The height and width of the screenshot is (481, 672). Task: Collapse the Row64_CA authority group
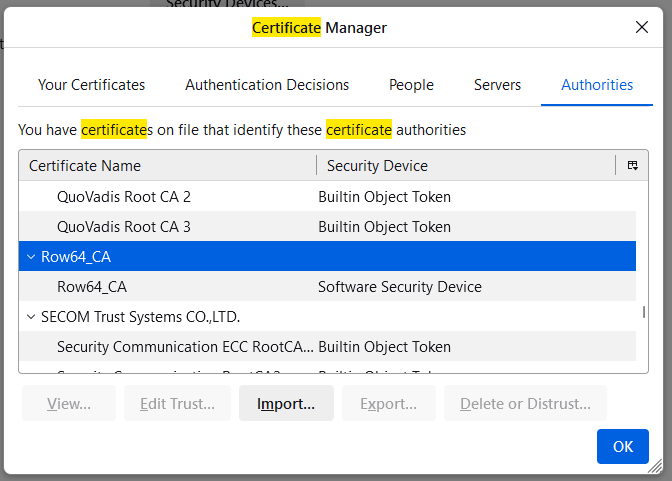click(x=31, y=257)
